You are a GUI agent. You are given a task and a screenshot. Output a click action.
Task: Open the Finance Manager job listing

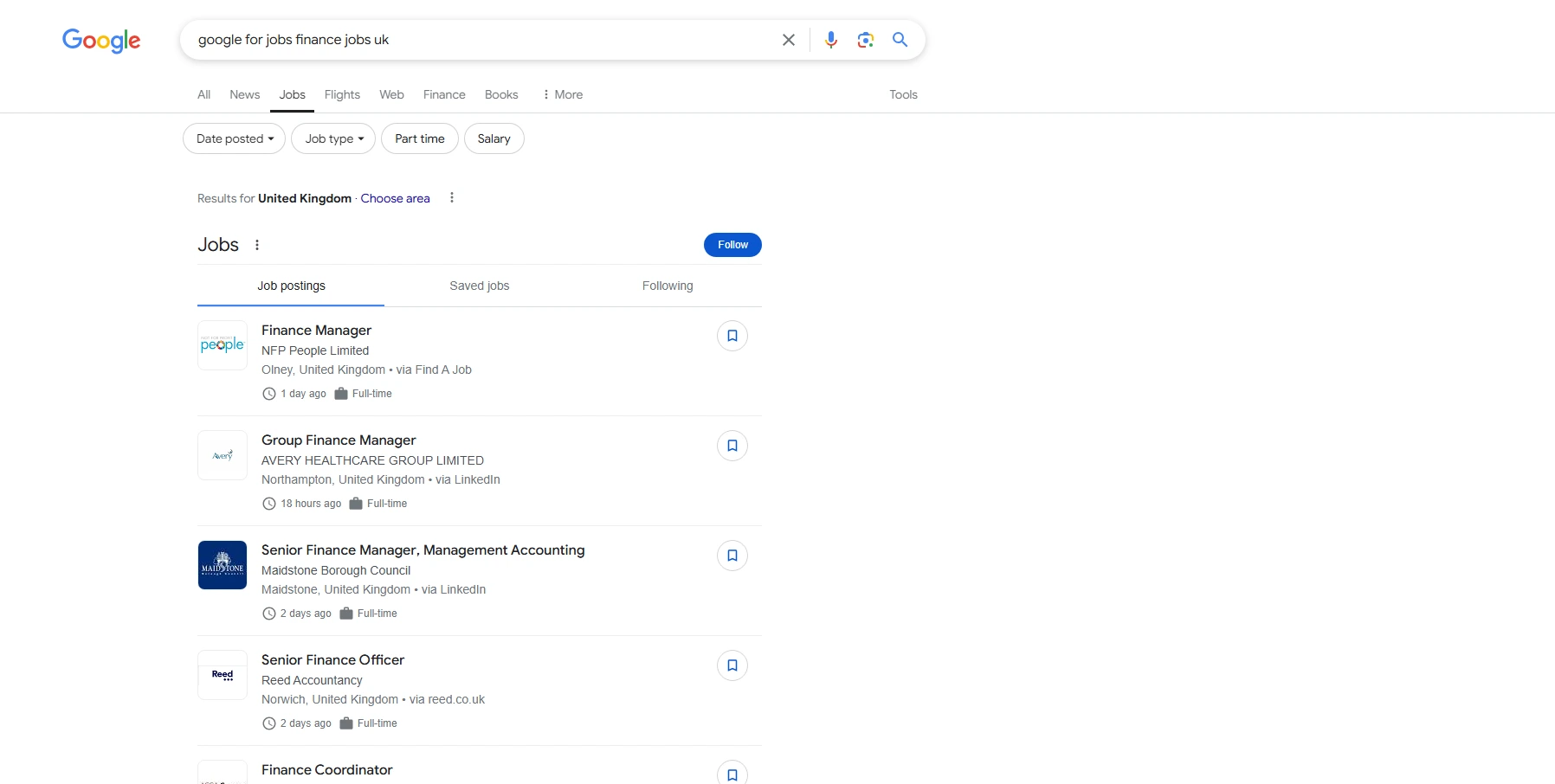click(317, 331)
